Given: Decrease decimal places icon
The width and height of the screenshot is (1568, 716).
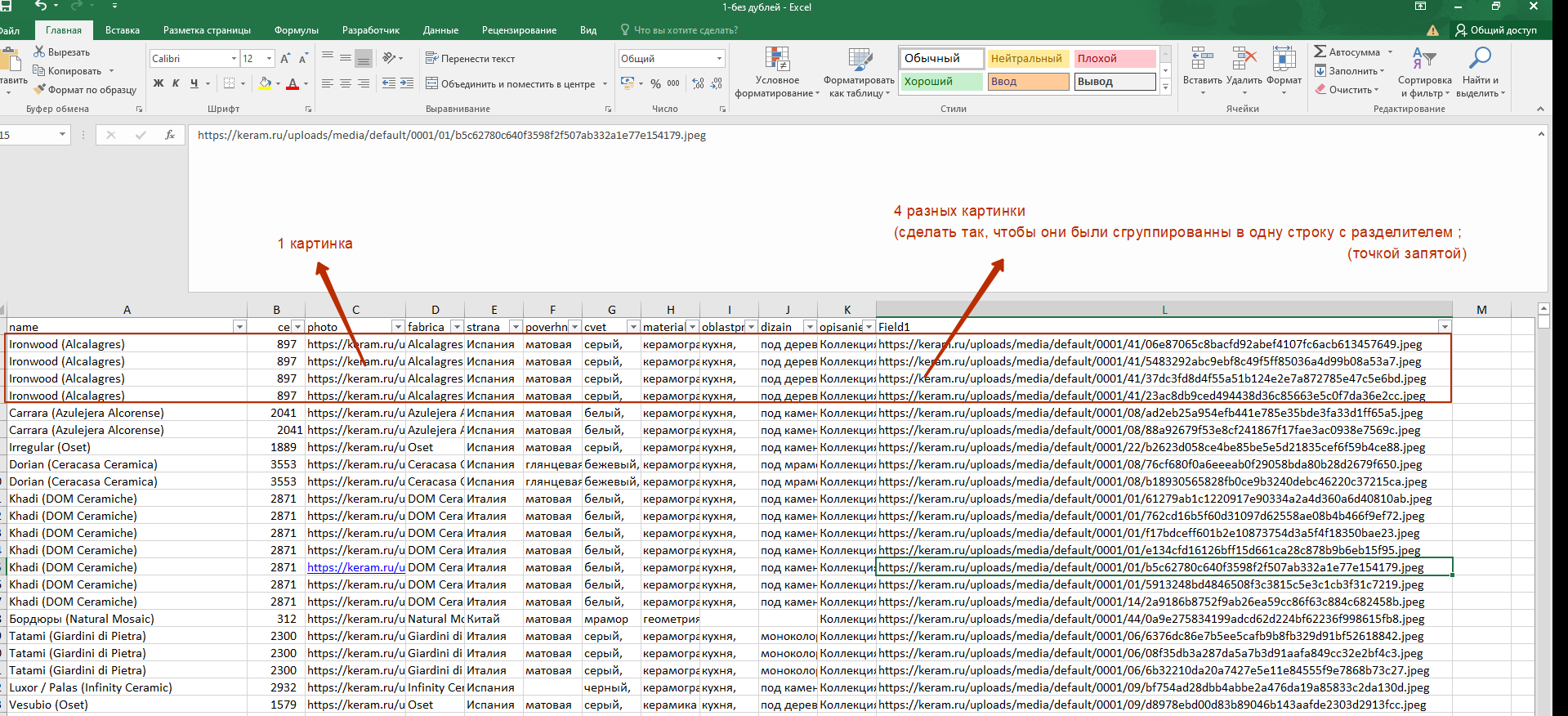Looking at the screenshot, I should click(x=717, y=83).
